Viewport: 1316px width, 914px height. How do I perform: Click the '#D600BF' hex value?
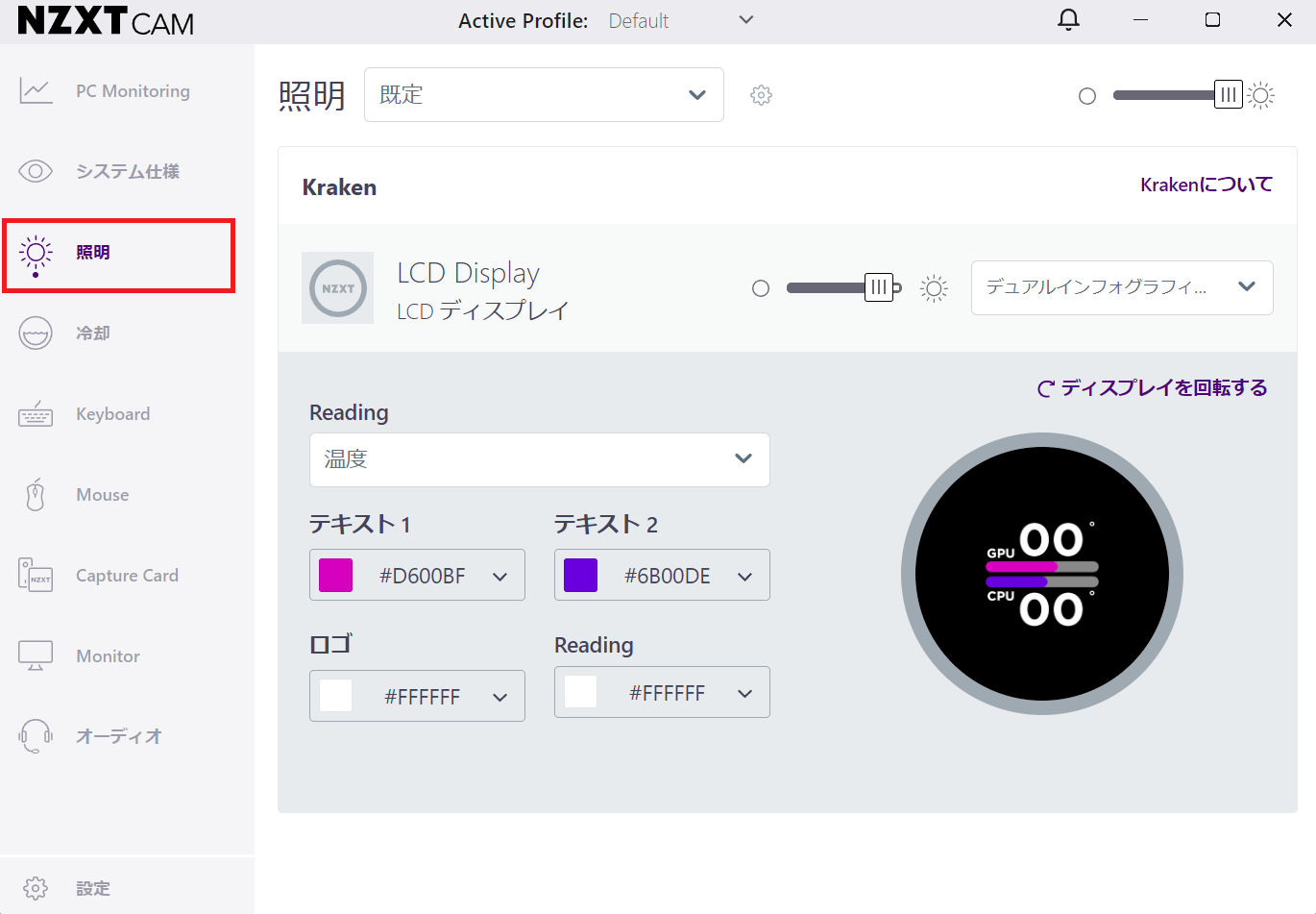point(423,576)
